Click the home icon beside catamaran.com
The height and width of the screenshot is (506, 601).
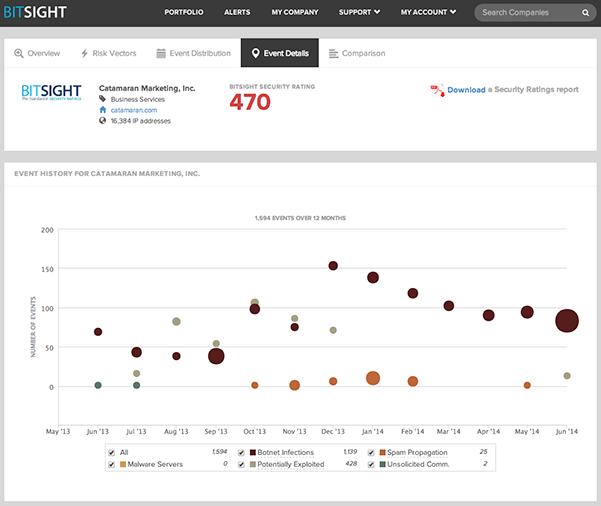click(x=103, y=111)
